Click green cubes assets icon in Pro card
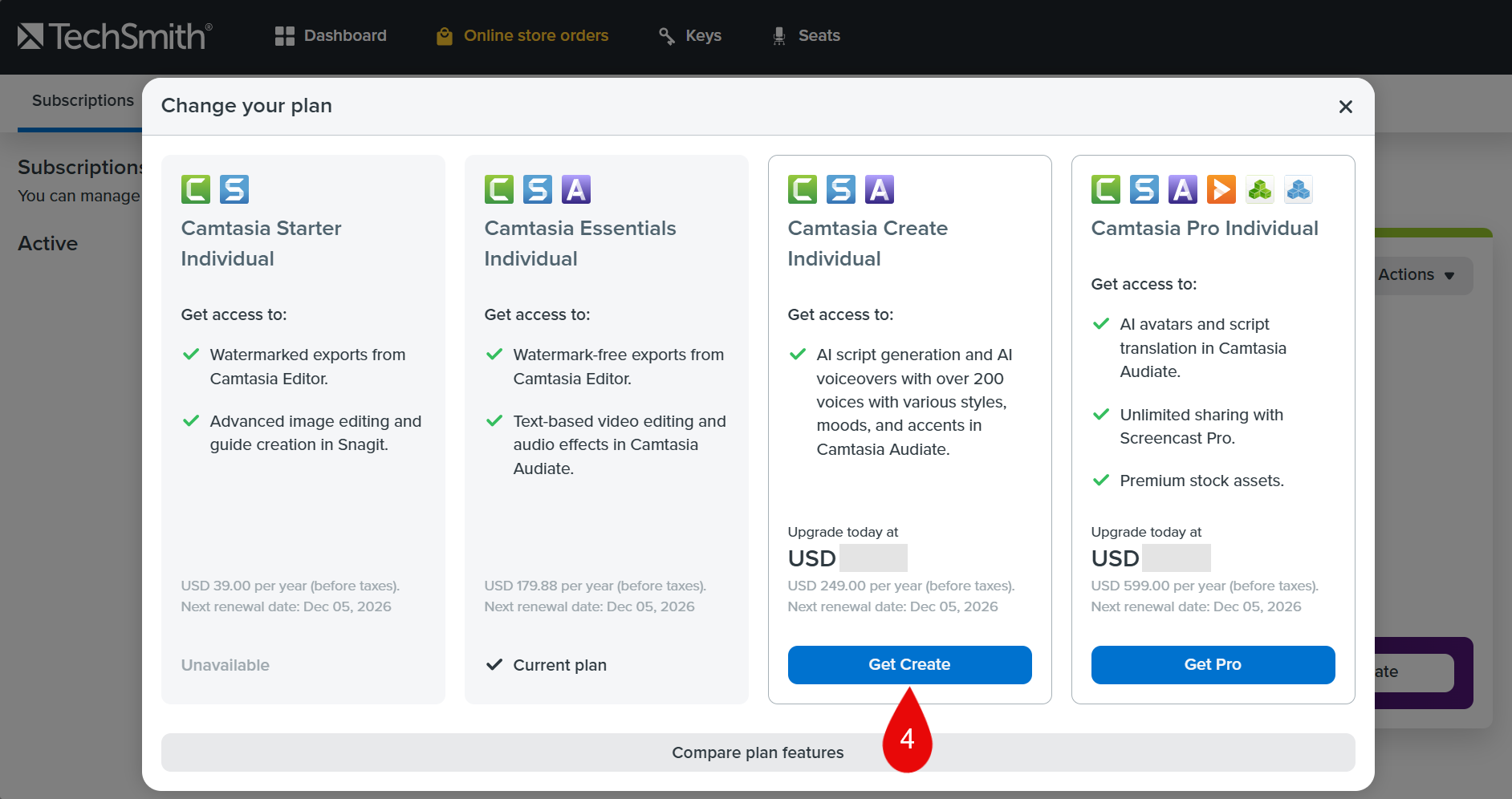 pos(1260,189)
